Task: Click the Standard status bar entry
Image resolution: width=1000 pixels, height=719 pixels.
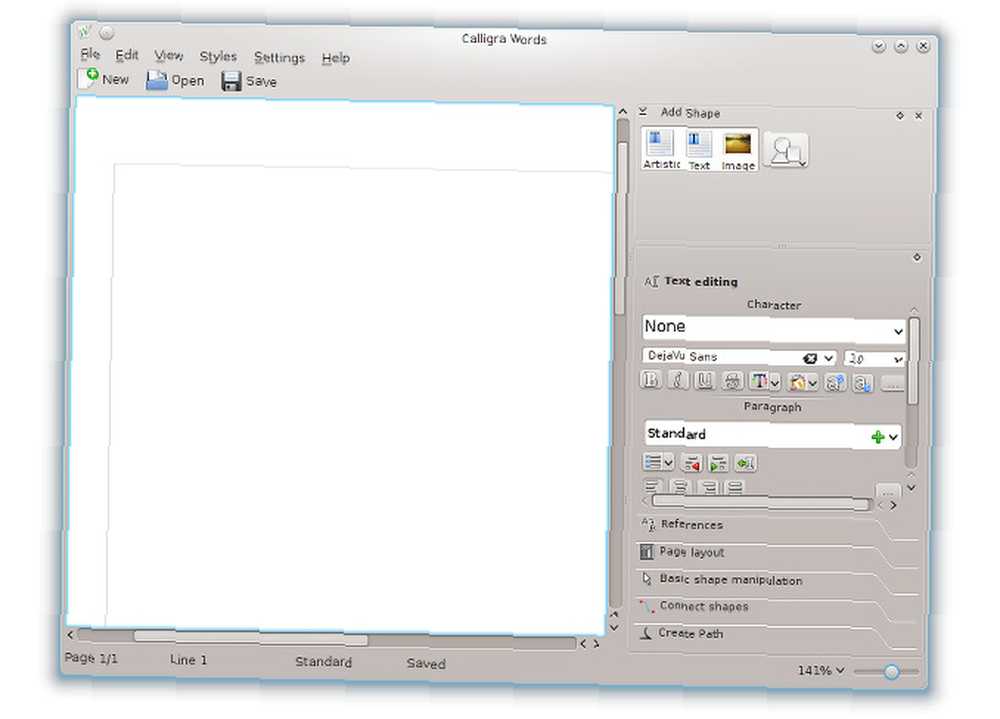Action: [x=323, y=662]
